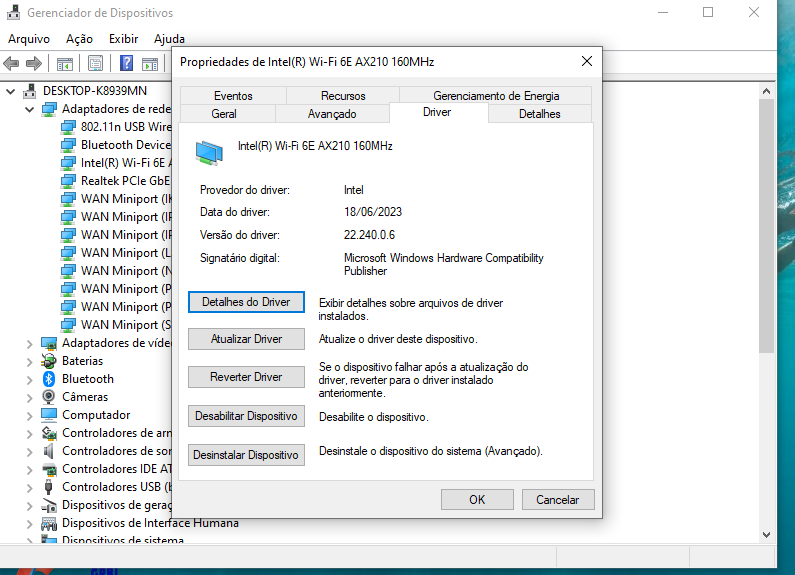Image resolution: width=795 pixels, height=575 pixels.
Task: Click the Device Manager vertical scrollbar thumb
Action: 767,226
